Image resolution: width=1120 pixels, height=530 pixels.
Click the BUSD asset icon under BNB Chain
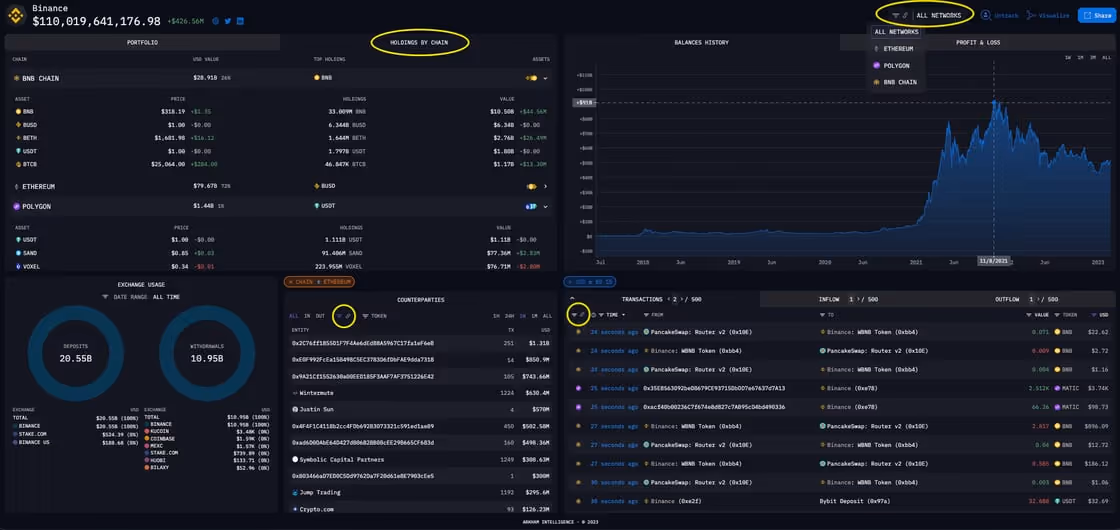18,124
